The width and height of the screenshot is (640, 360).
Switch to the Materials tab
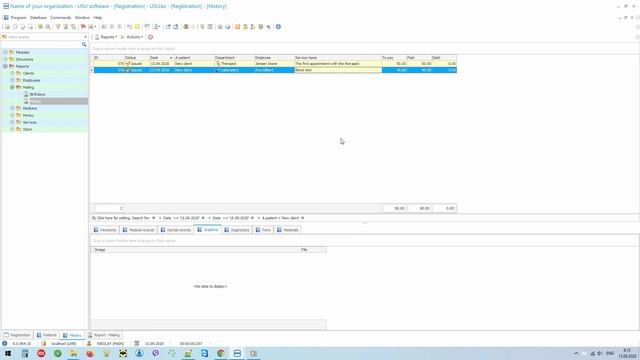288,230
